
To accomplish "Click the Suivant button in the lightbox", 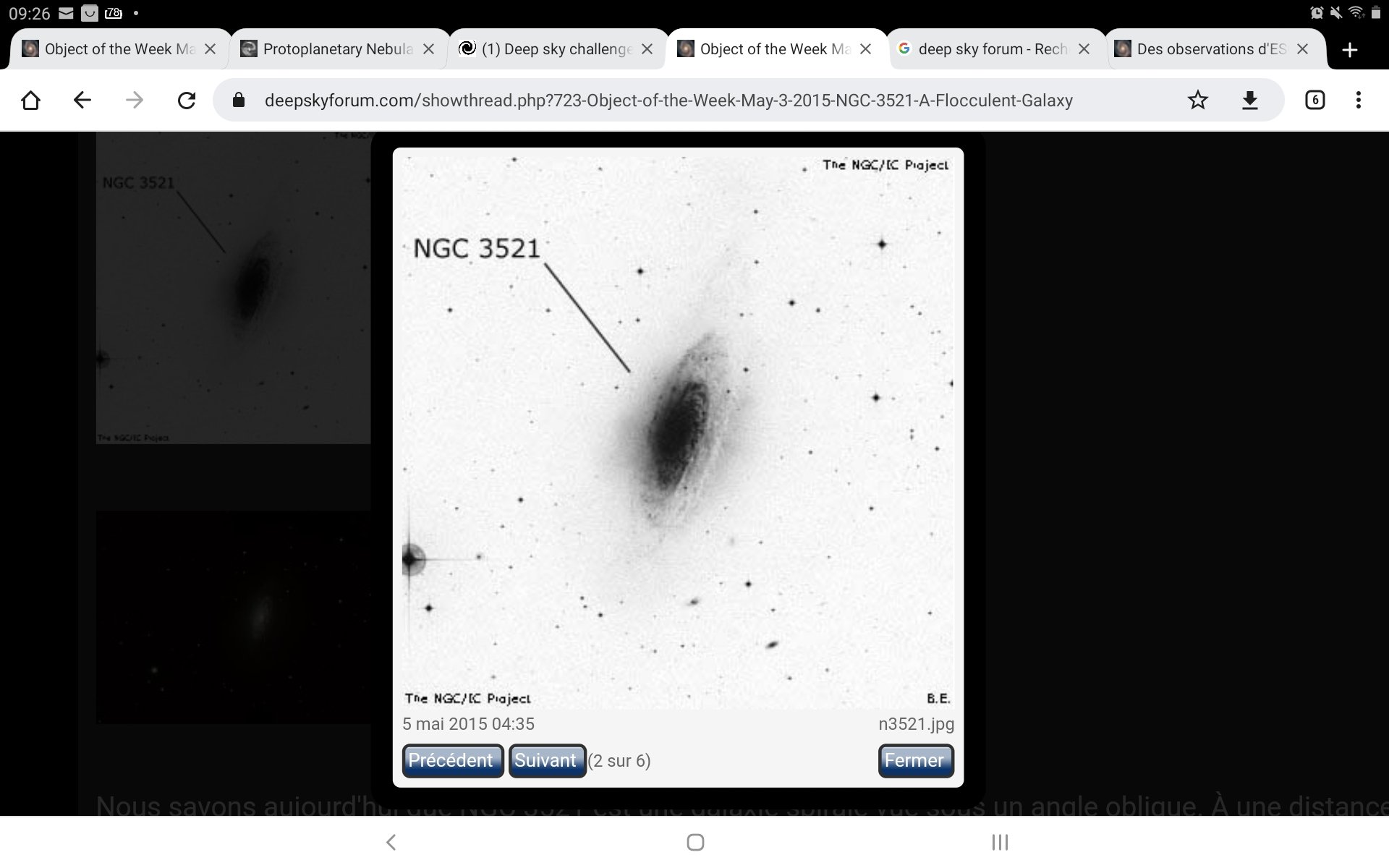I will 547,761.
